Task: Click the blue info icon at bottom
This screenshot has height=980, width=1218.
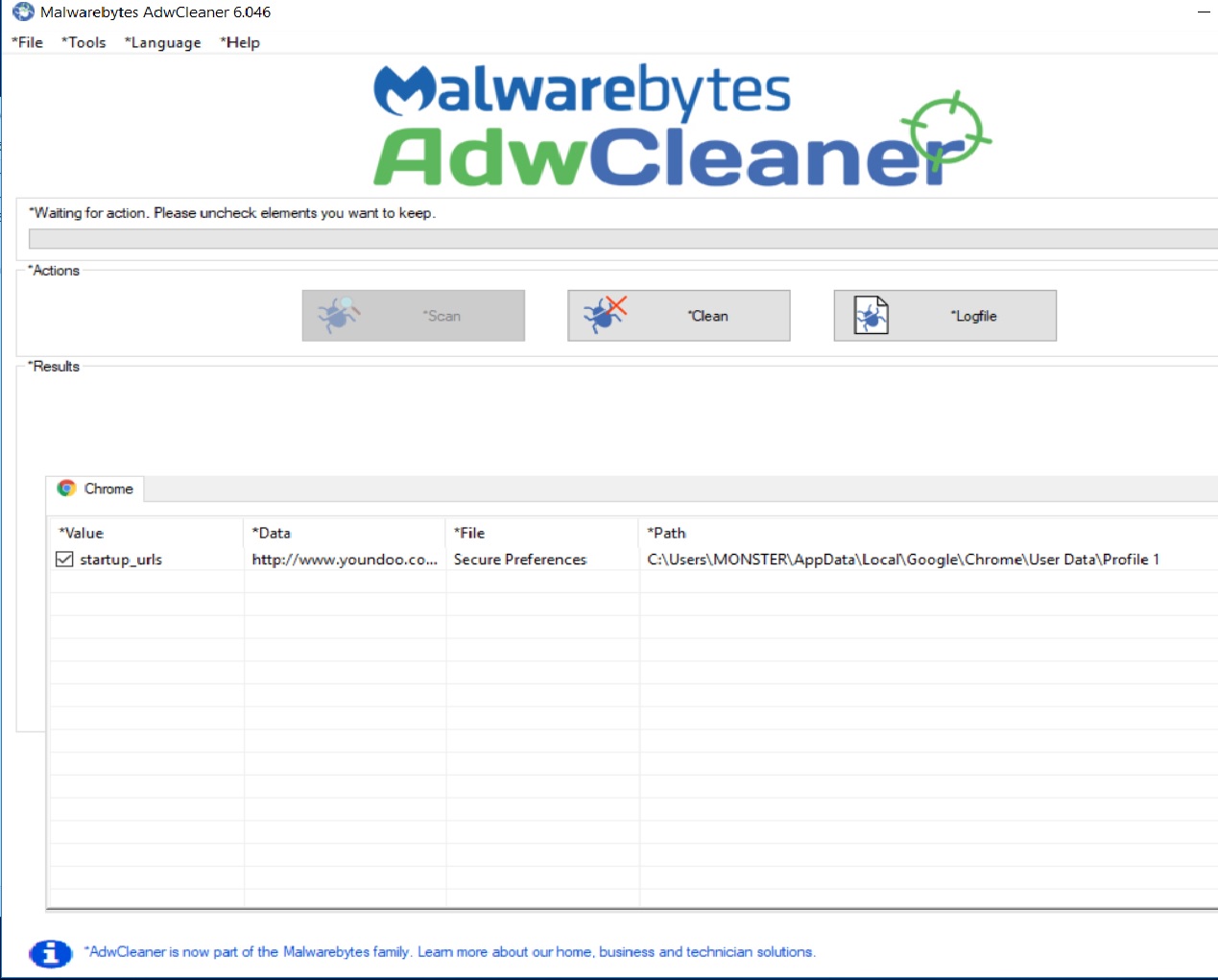Action: pos(51,953)
